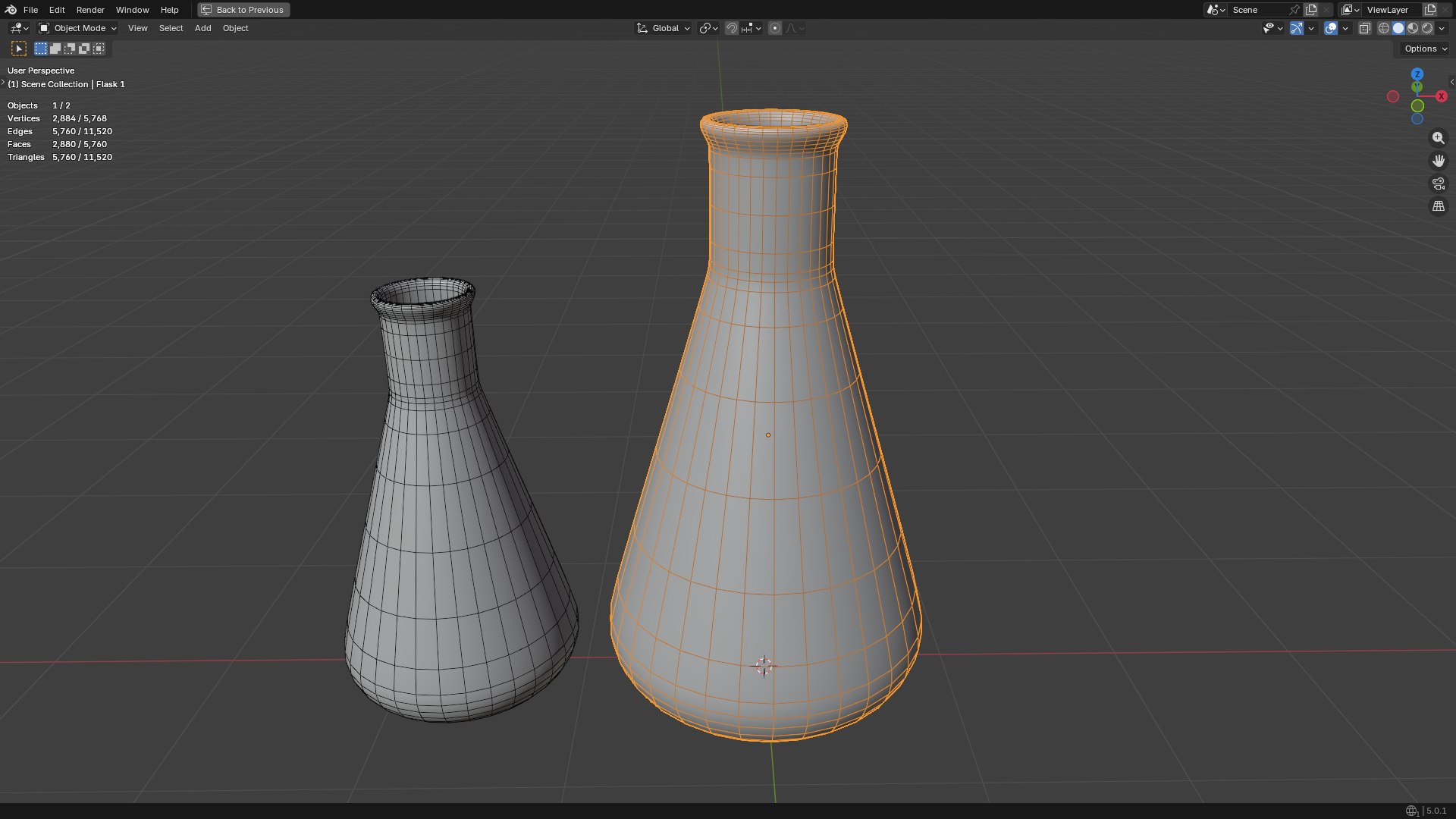1456x819 pixels.
Task: Choose the Subtract selection mode
Action: 70,49
